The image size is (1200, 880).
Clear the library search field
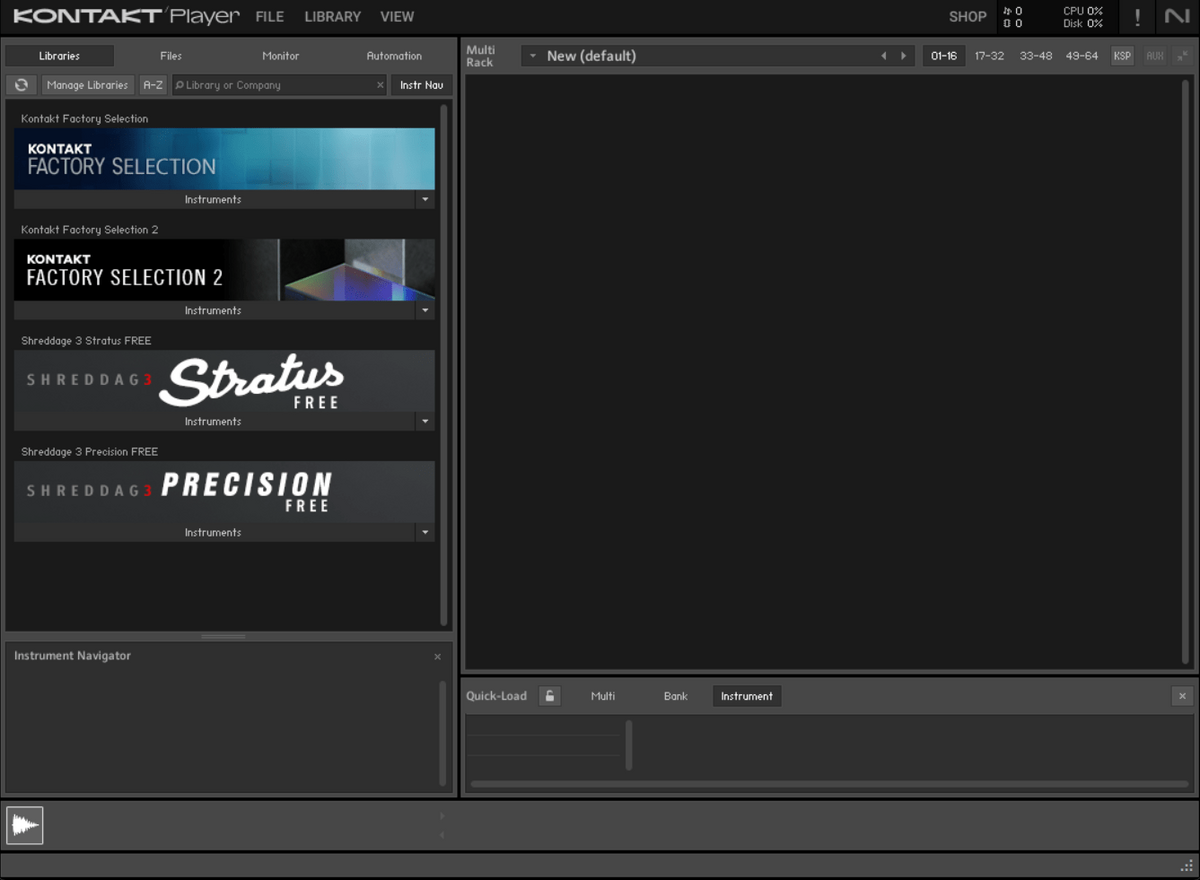click(x=380, y=85)
